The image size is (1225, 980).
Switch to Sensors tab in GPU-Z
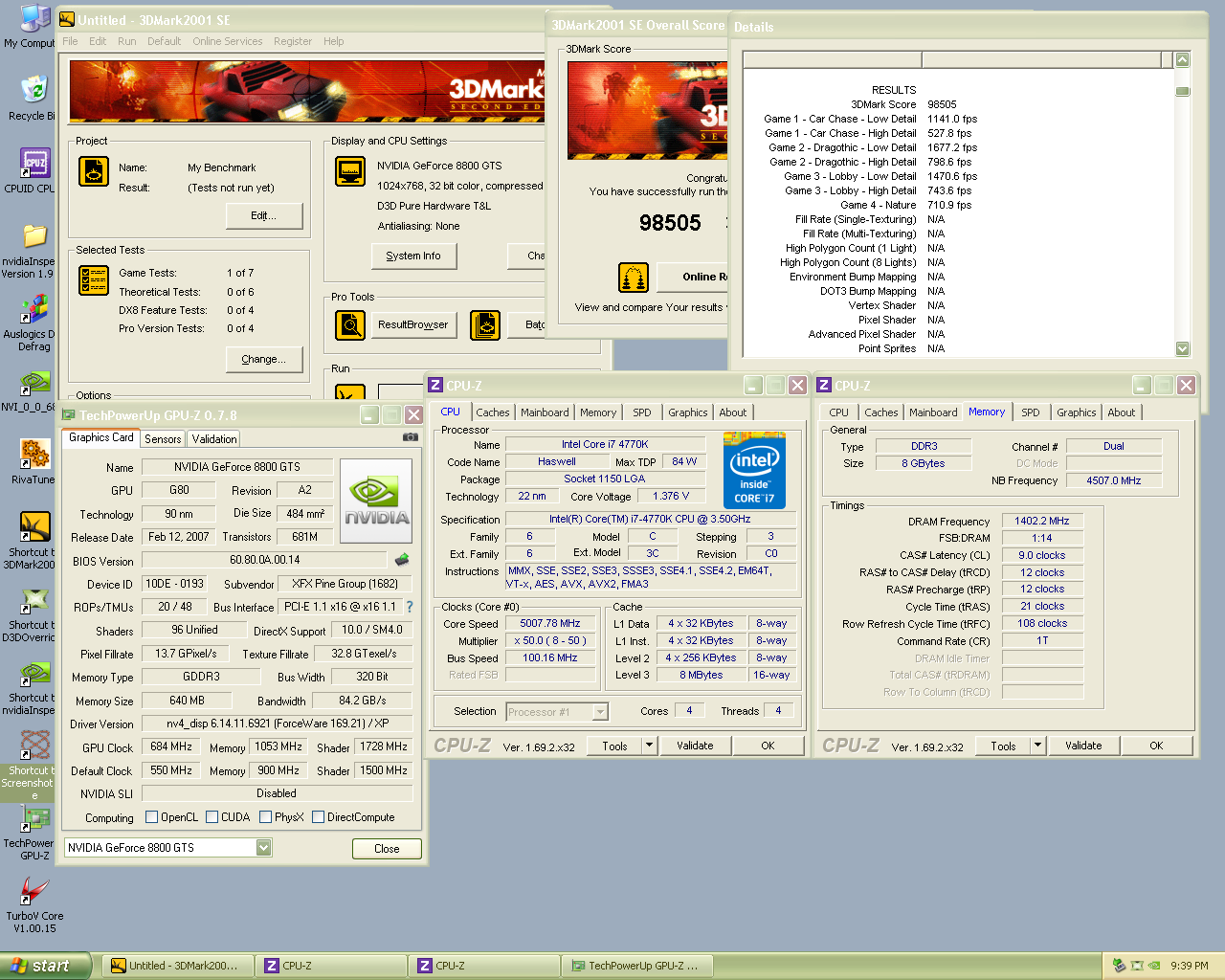point(163,439)
